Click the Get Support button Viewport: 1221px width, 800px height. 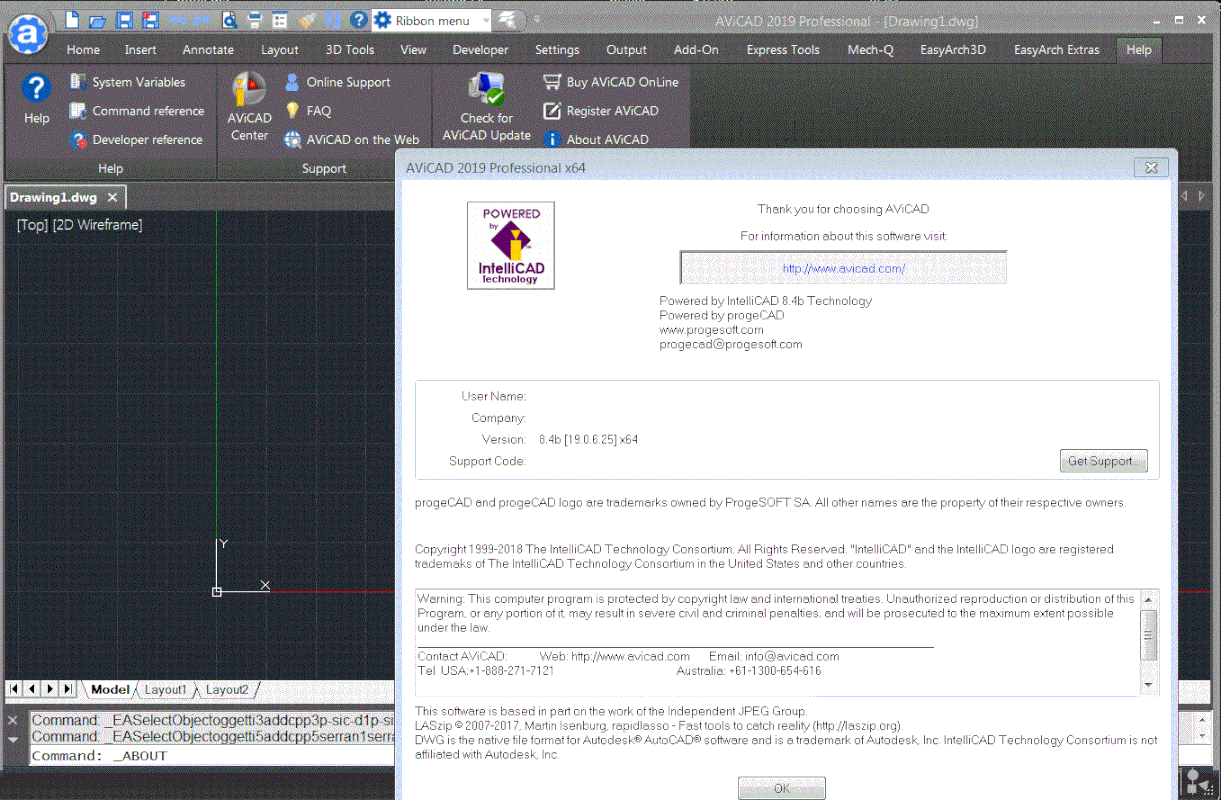tap(1103, 461)
